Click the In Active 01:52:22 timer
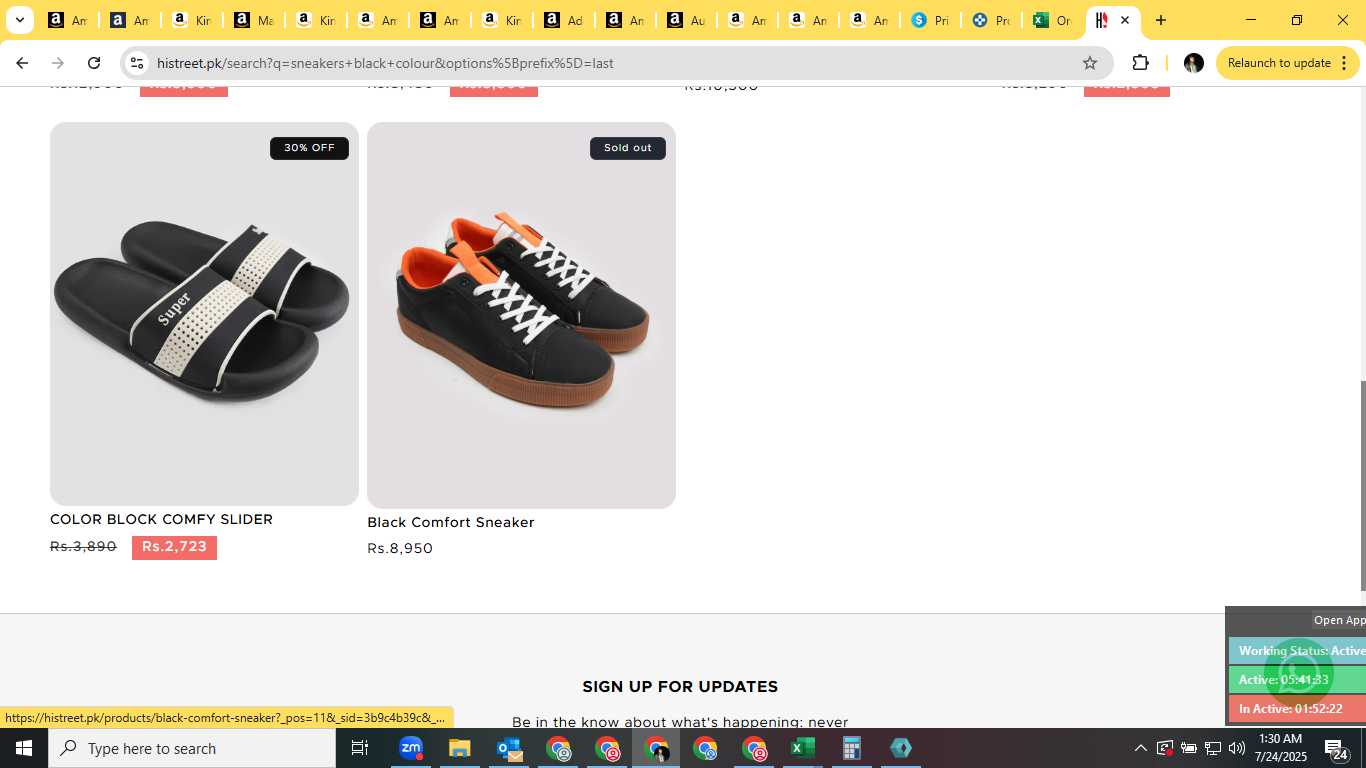The height and width of the screenshot is (768, 1366). tap(1297, 709)
